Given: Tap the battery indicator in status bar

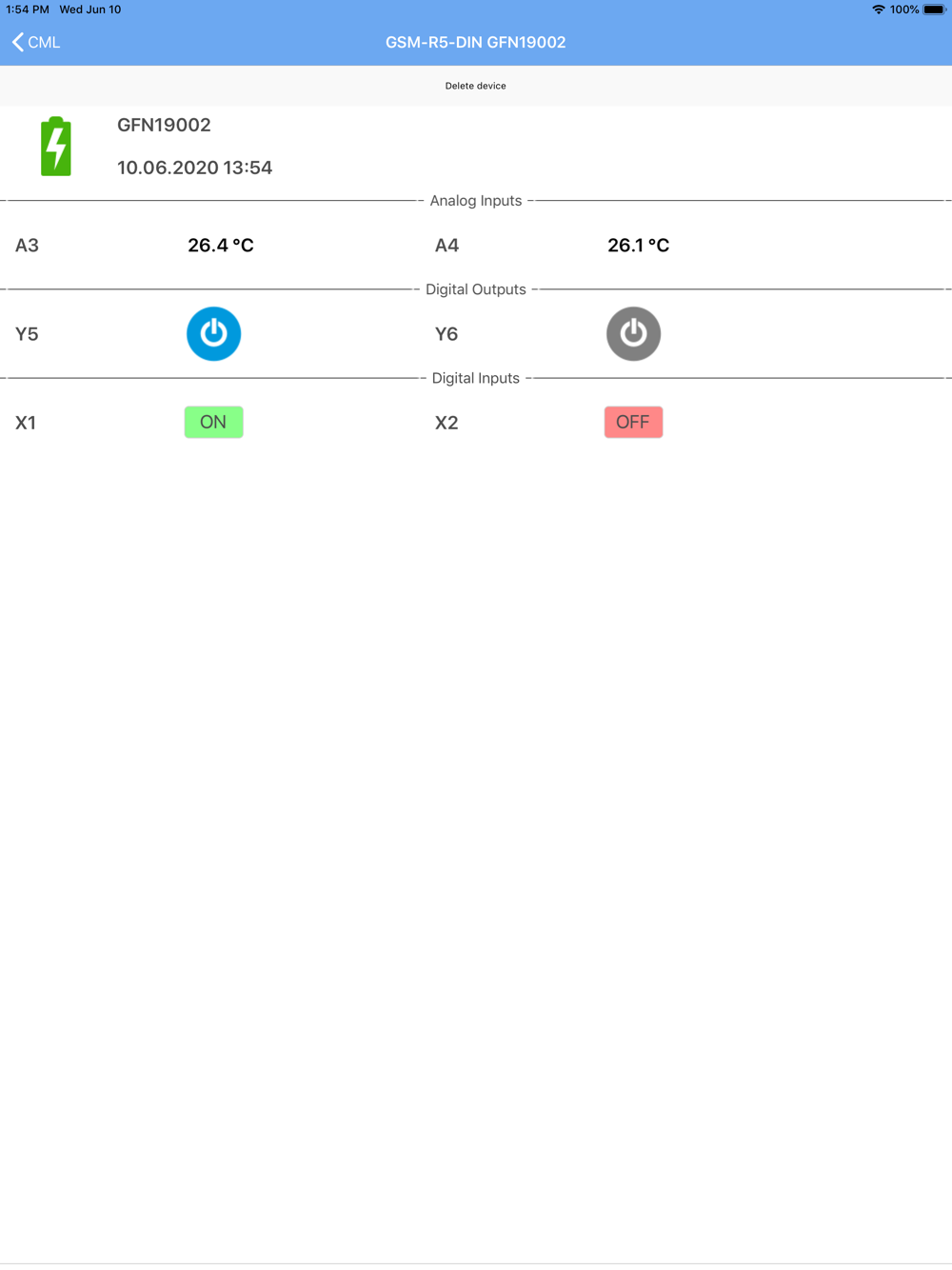Looking at the screenshot, I should [934, 10].
